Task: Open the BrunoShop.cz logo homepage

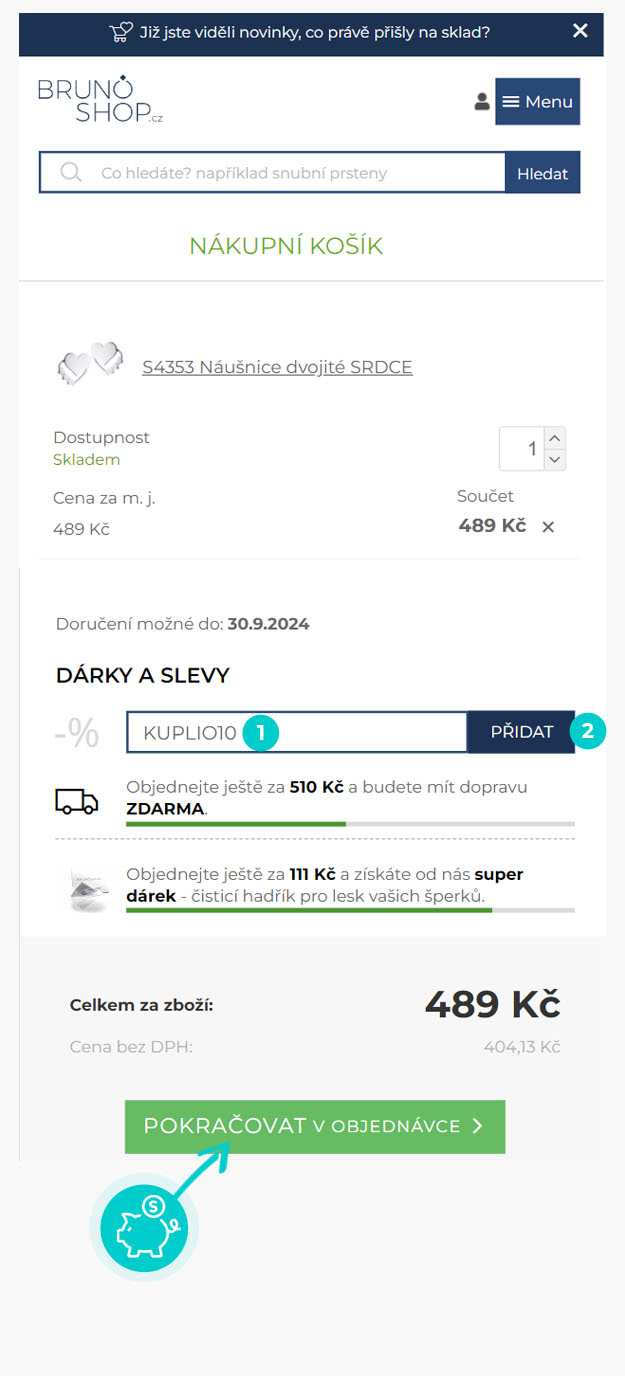Action: point(100,101)
